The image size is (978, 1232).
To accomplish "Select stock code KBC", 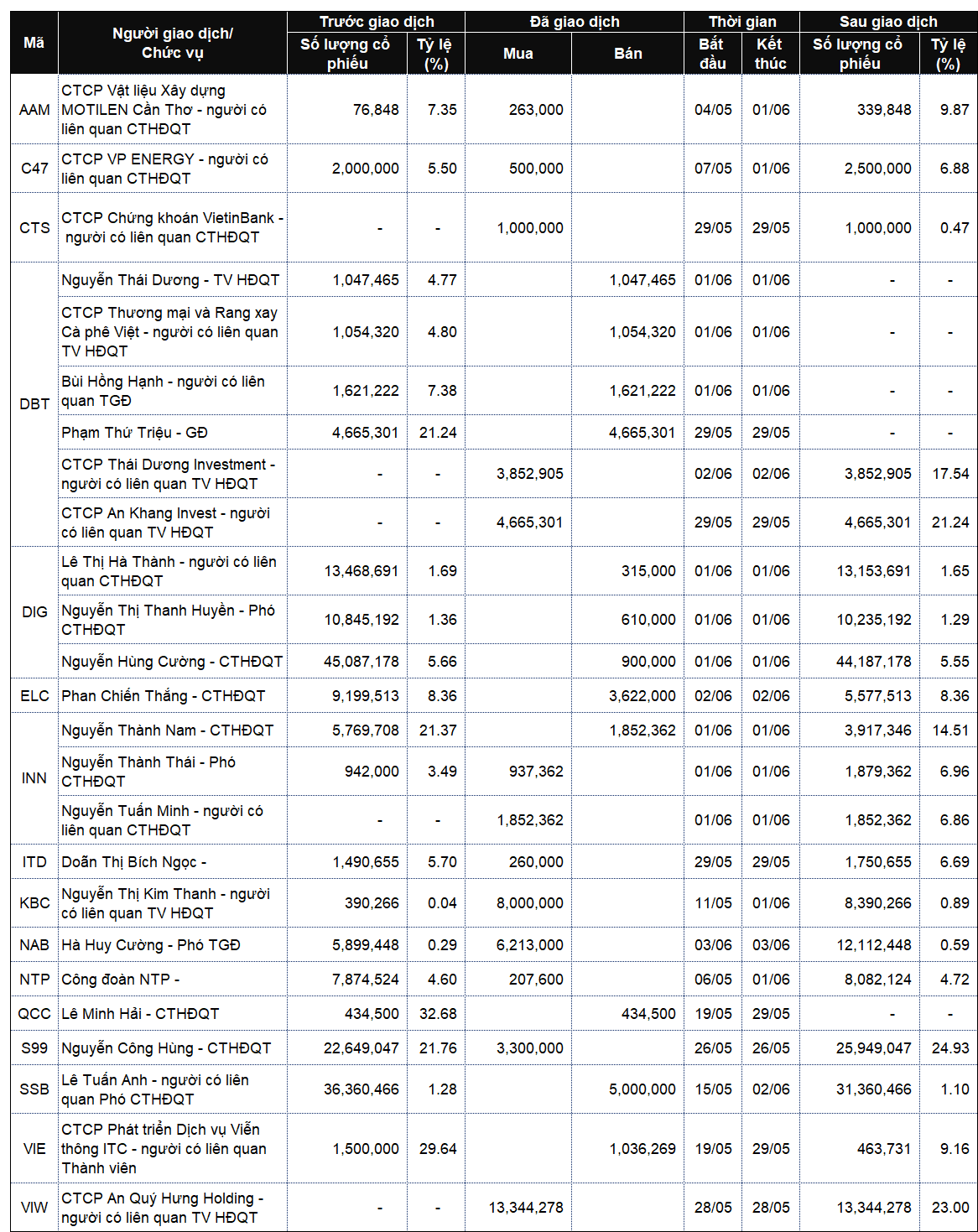I will pos(34,903).
